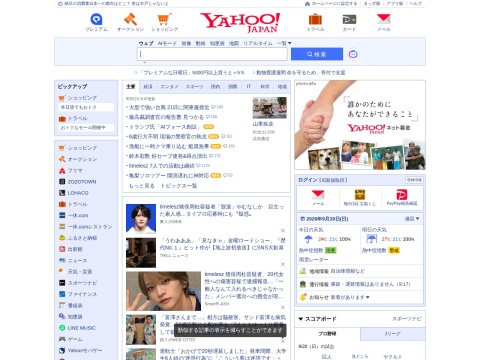This screenshot has width=480, height=360.
Task: Switch scoreboard to the Jリーグ tab
Action: point(393,334)
